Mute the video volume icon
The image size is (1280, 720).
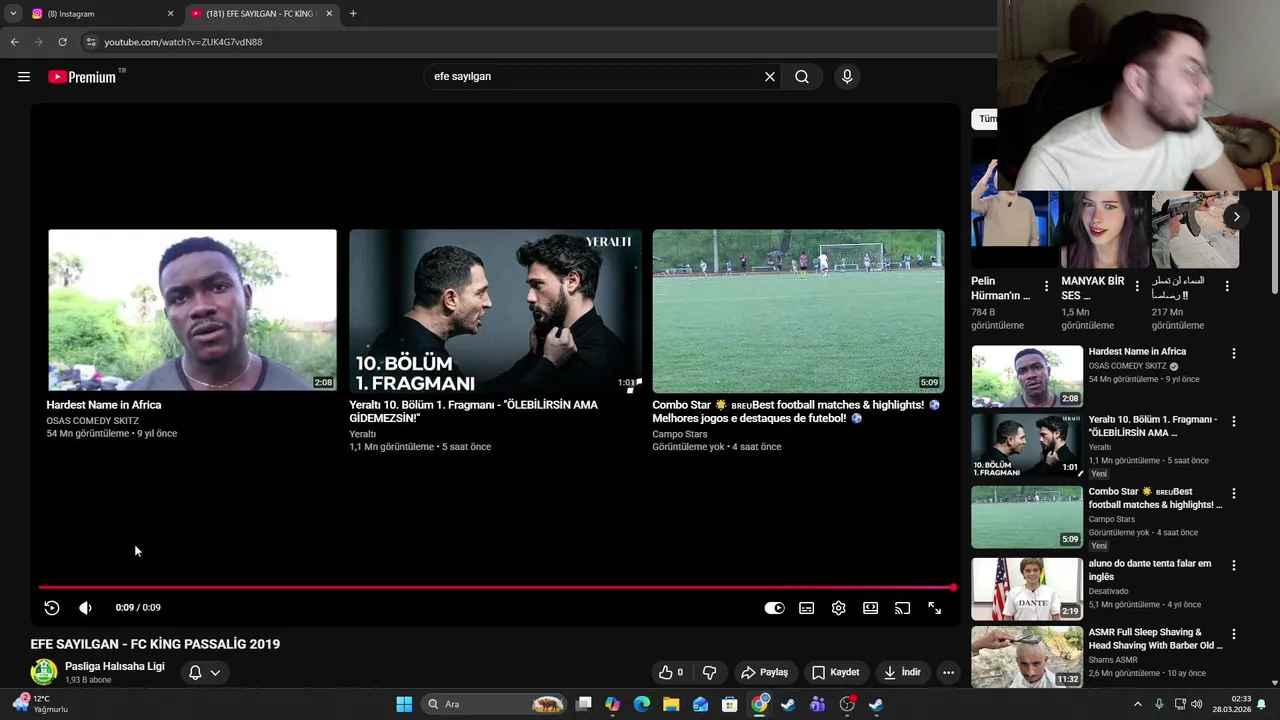86,608
